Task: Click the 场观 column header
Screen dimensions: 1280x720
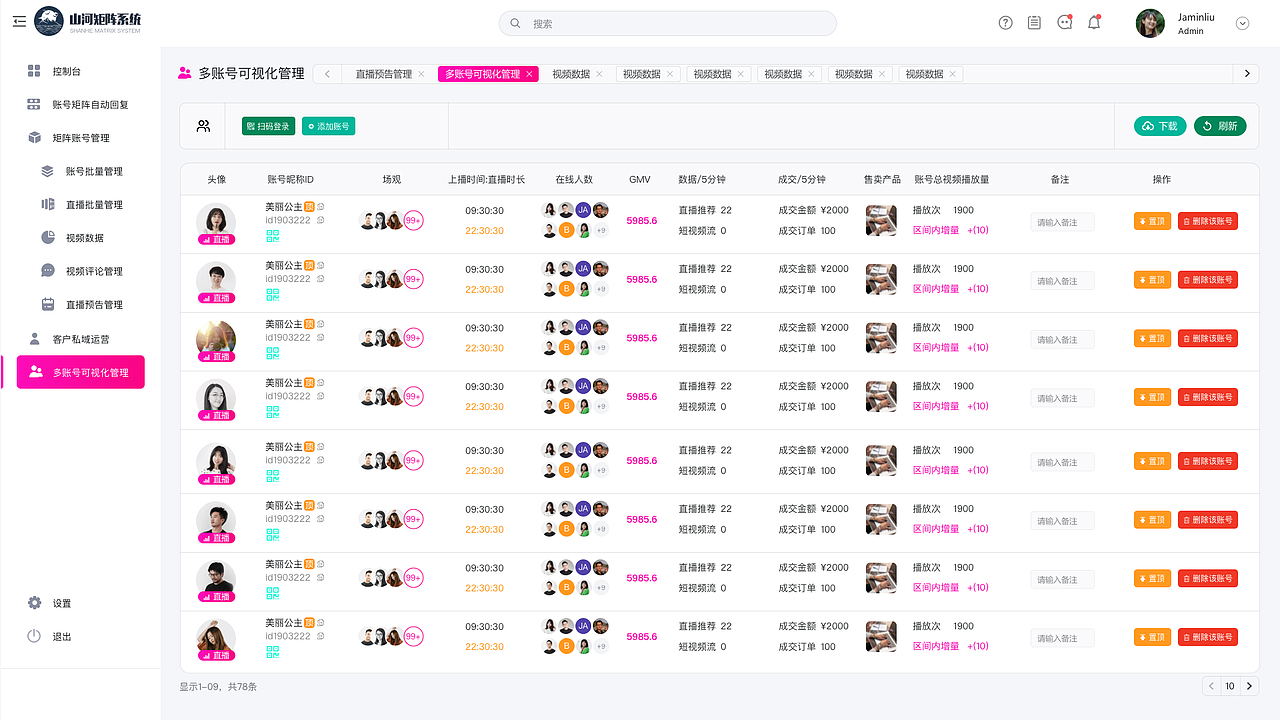Action: 392,180
